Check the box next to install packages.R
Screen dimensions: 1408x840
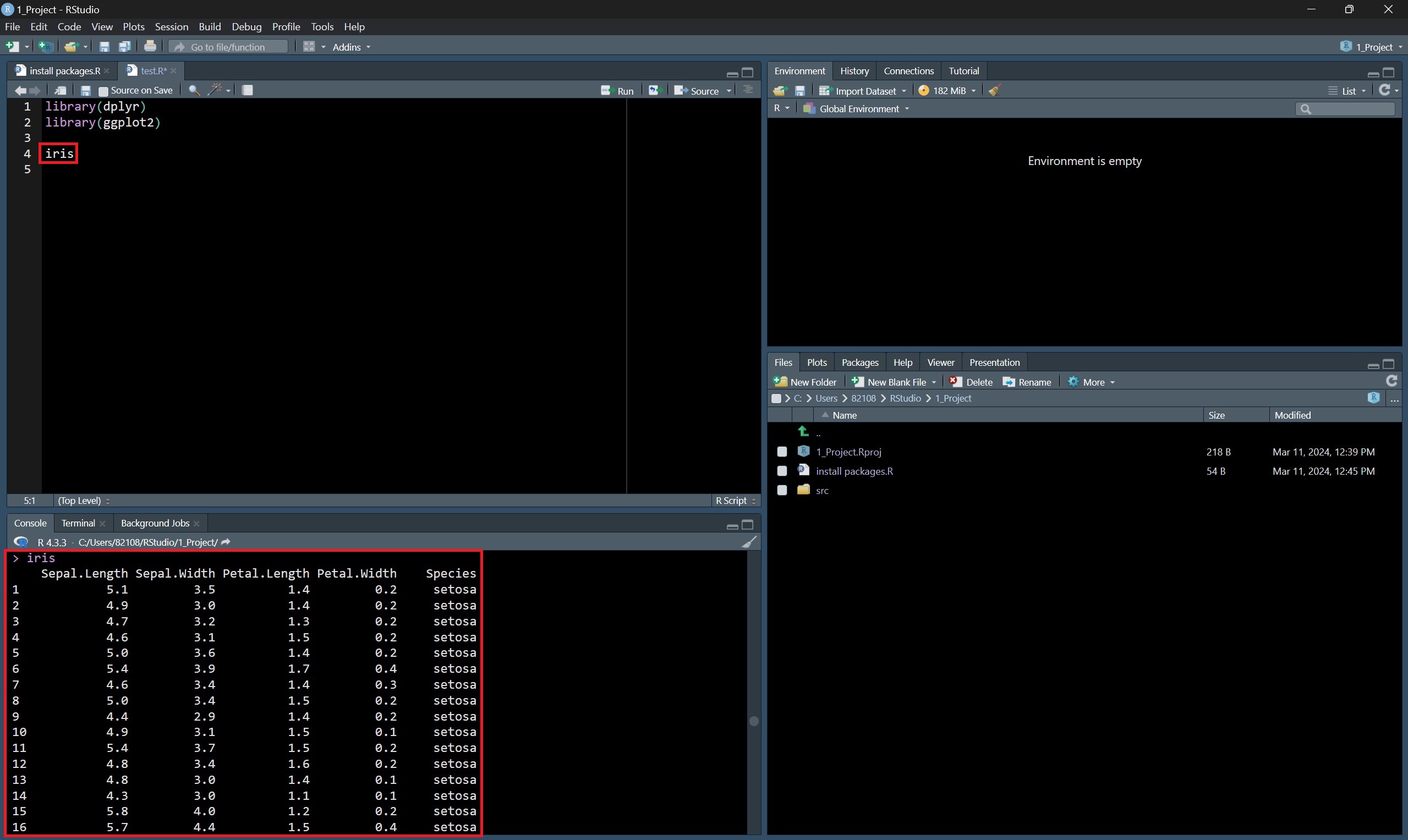coord(782,471)
